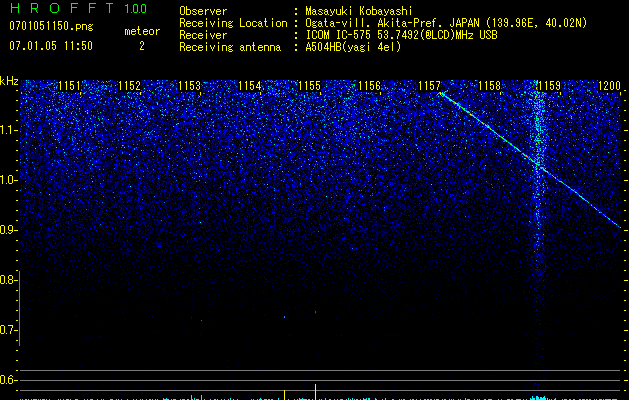Image resolution: width=629 pixels, height=400 pixels.
Task: Click observer name Masayuki Kobayashi
Action: click(359, 11)
